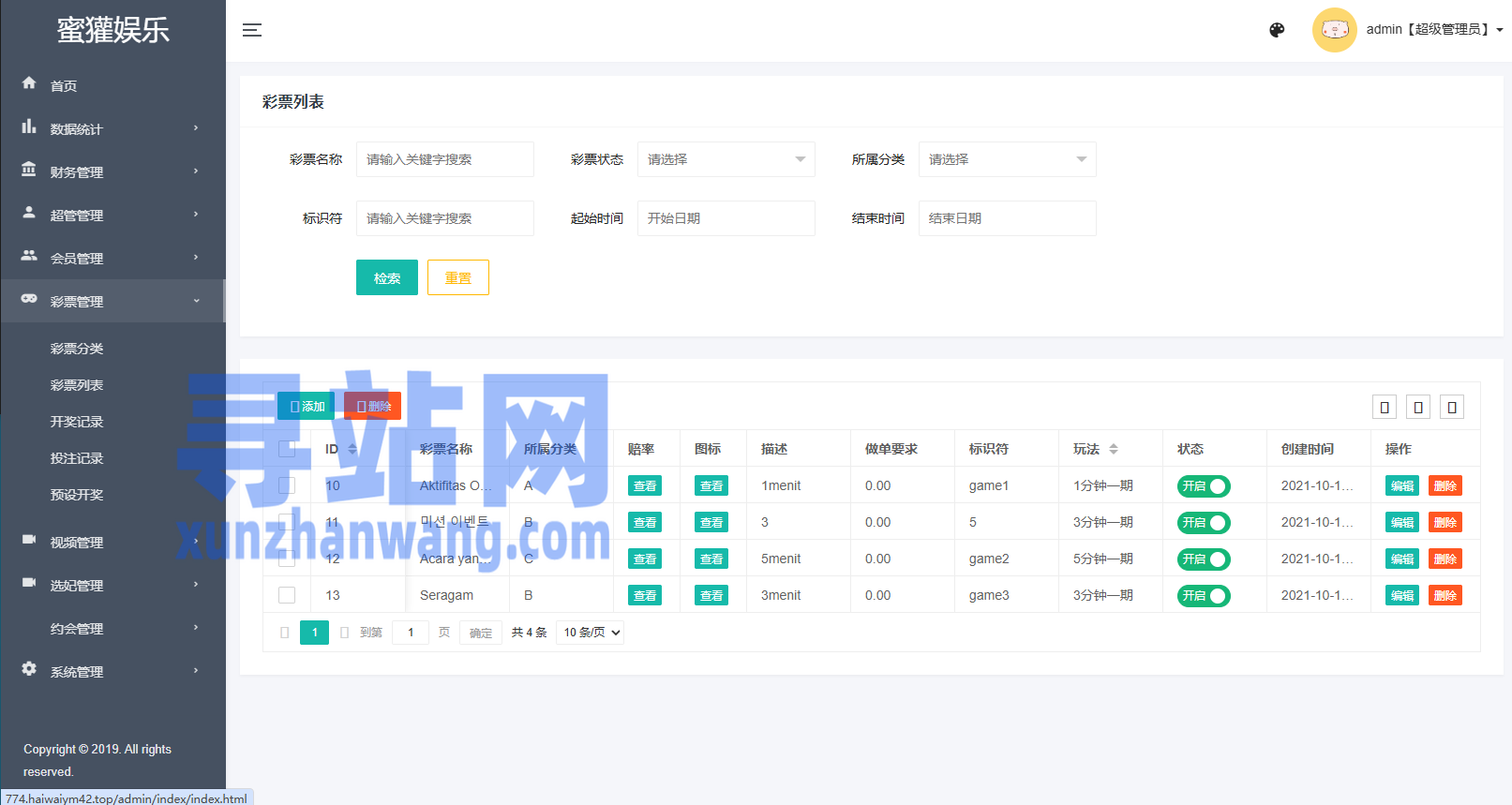Toggle 开启 switch for game3 row

point(1204,596)
